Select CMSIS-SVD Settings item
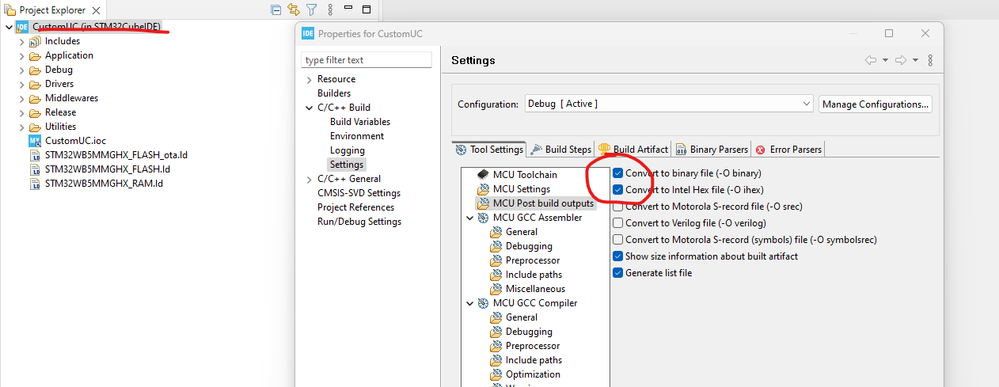Image resolution: width=999 pixels, height=387 pixels. [x=359, y=193]
